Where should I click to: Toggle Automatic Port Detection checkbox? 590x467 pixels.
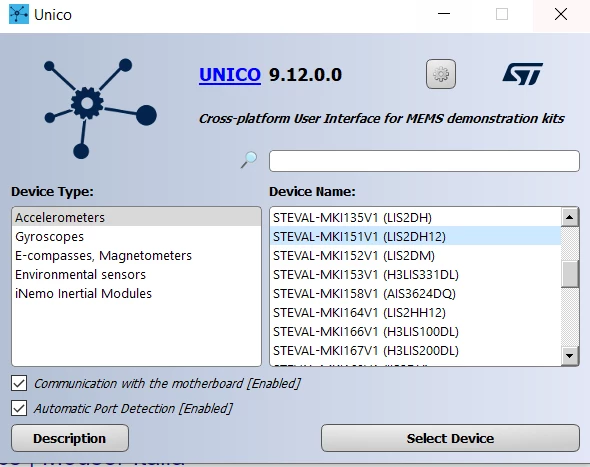pos(19,408)
